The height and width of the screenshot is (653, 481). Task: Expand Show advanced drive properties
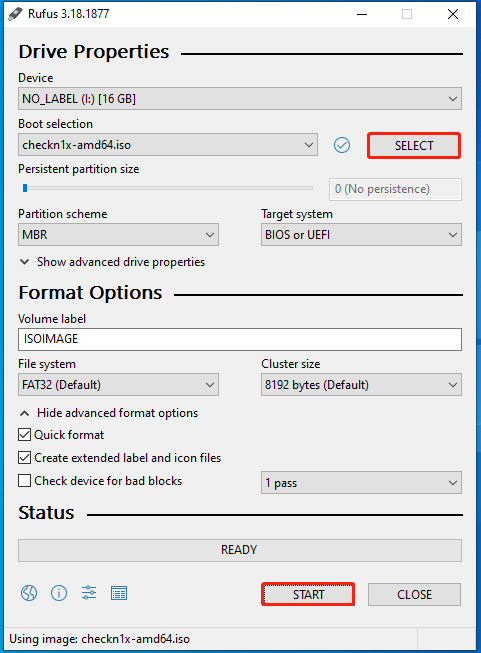pyautogui.click(x=112, y=262)
